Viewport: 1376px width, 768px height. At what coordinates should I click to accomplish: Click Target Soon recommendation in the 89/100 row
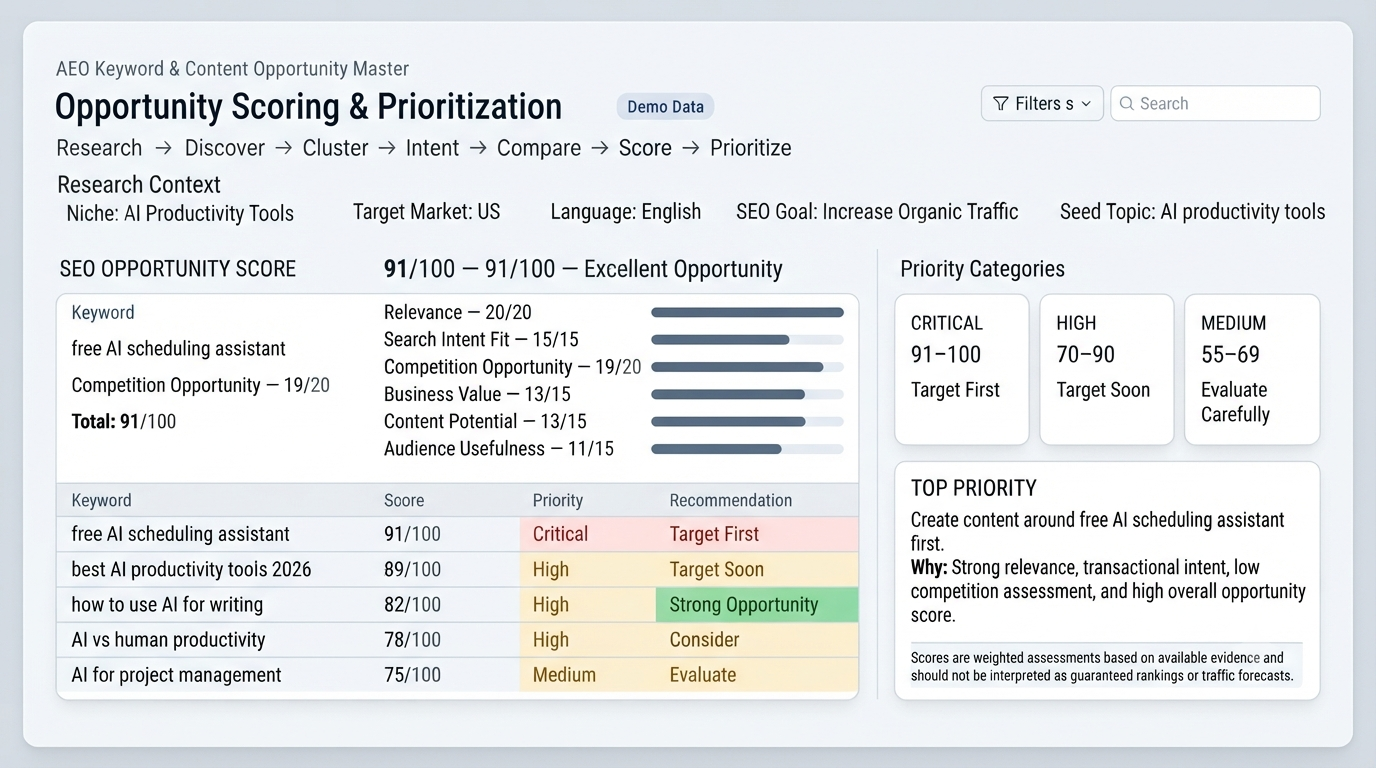pyautogui.click(x=757, y=570)
